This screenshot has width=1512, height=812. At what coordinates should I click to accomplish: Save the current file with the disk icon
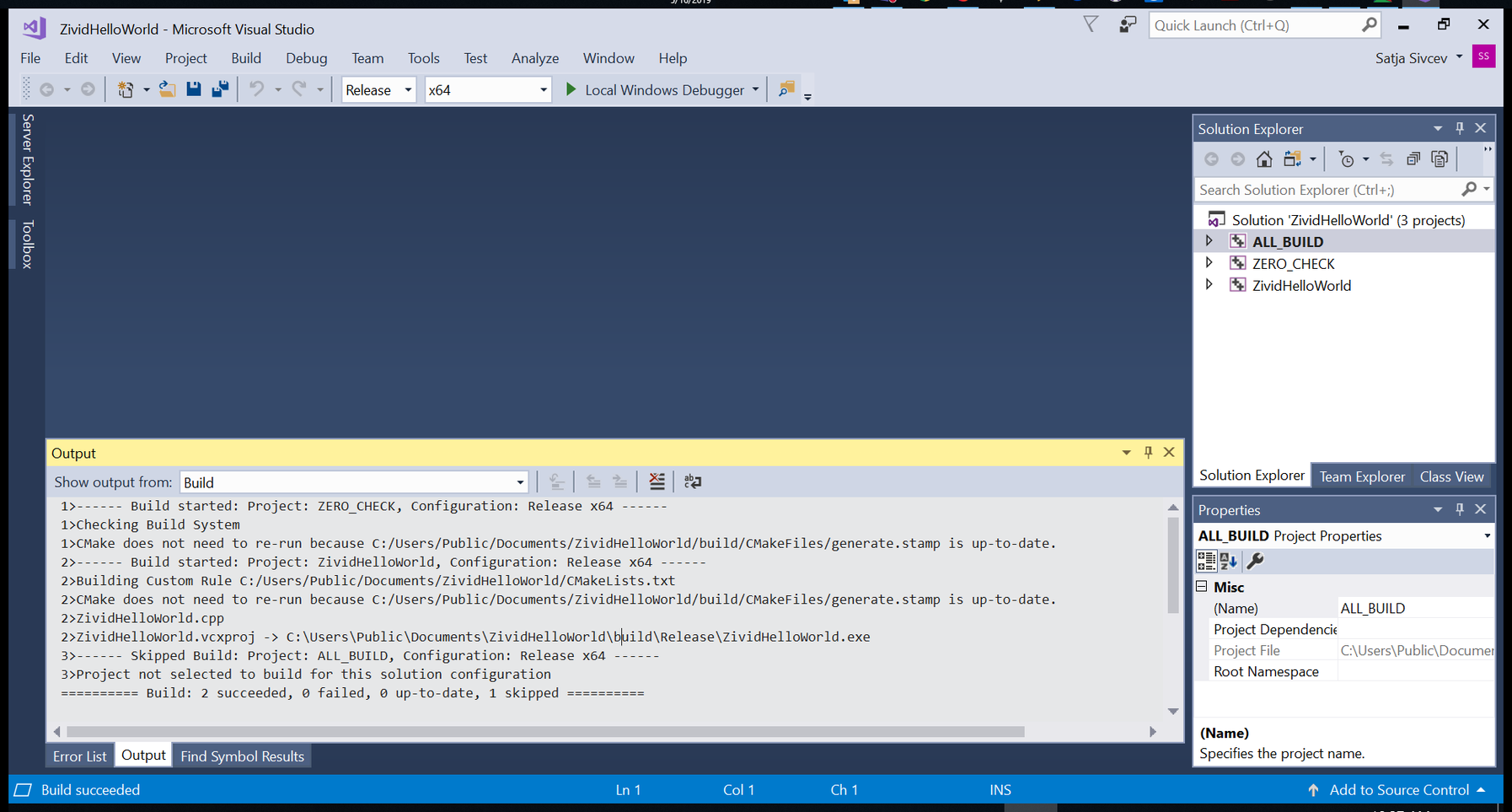click(194, 89)
